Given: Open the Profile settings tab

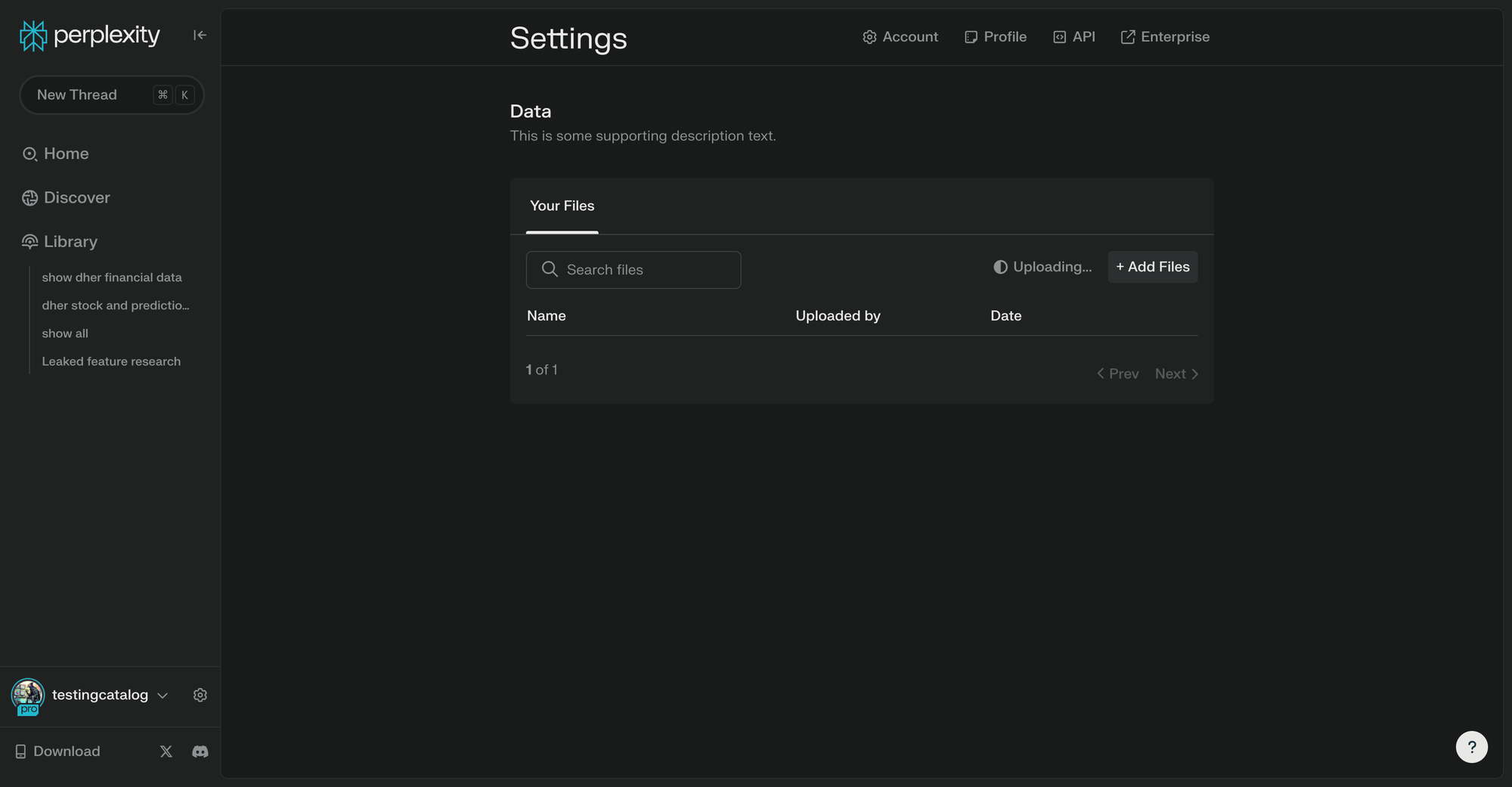Looking at the screenshot, I should 995,37.
